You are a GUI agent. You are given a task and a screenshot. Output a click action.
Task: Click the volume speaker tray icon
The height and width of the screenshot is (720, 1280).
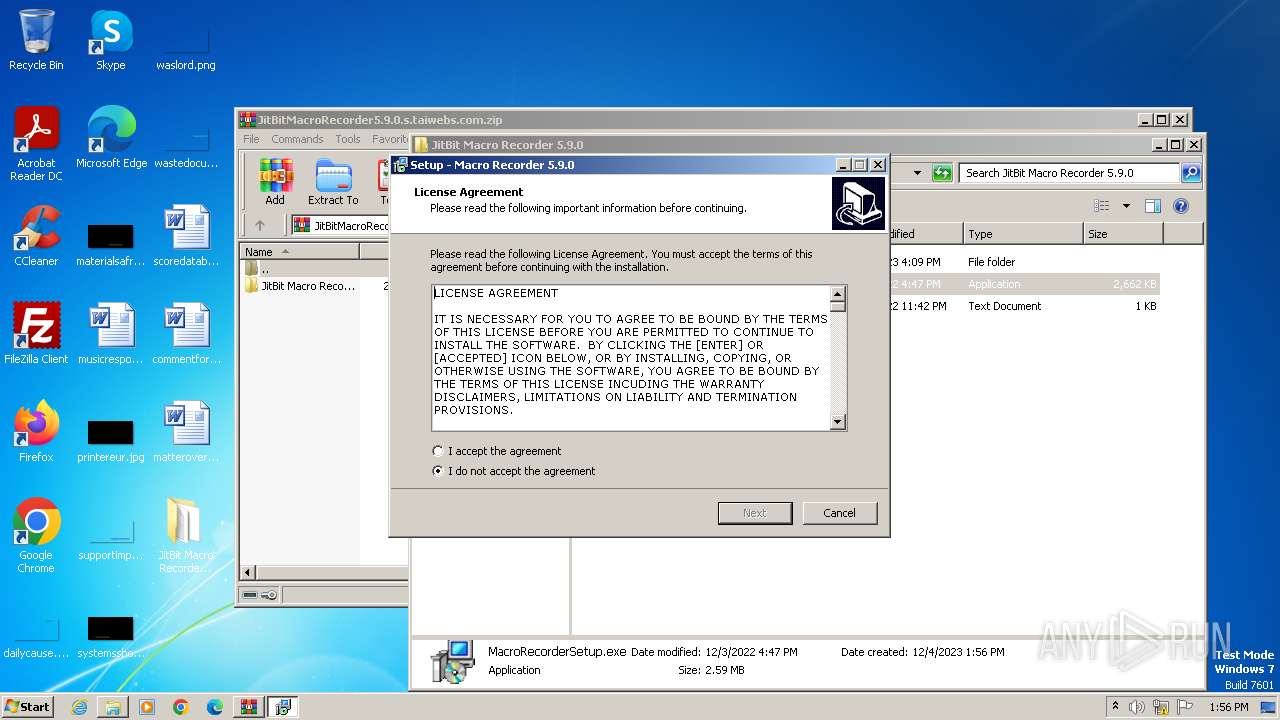pyautogui.click(x=1137, y=707)
